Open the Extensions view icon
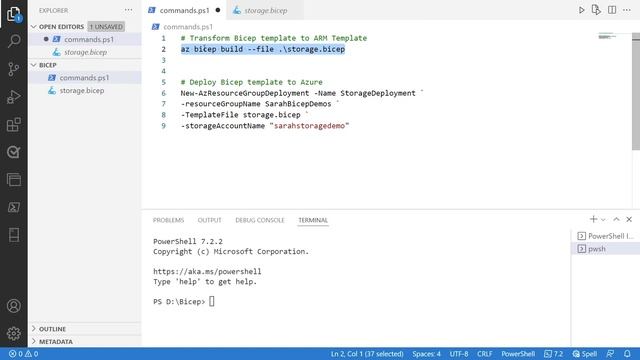640x360 pixels. pos(14,124)
